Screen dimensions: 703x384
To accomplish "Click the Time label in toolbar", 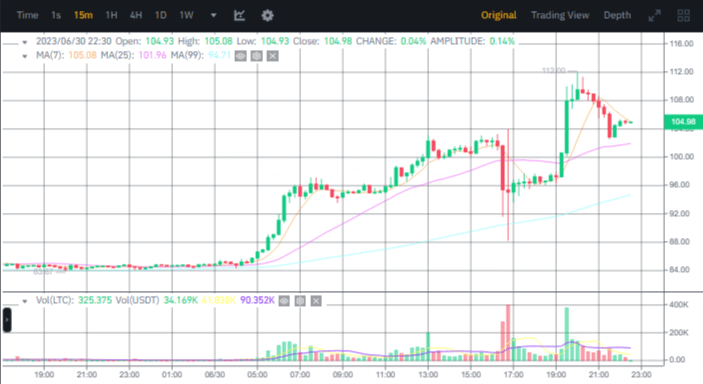I will click(x=27, y=15).
